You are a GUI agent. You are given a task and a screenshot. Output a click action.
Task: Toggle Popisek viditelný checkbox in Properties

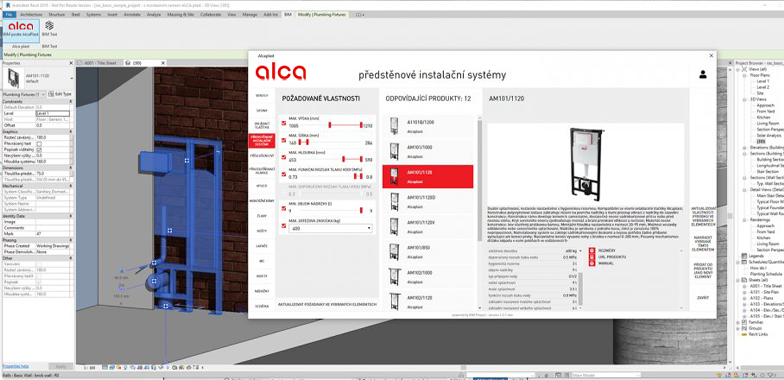coord(39,150)
